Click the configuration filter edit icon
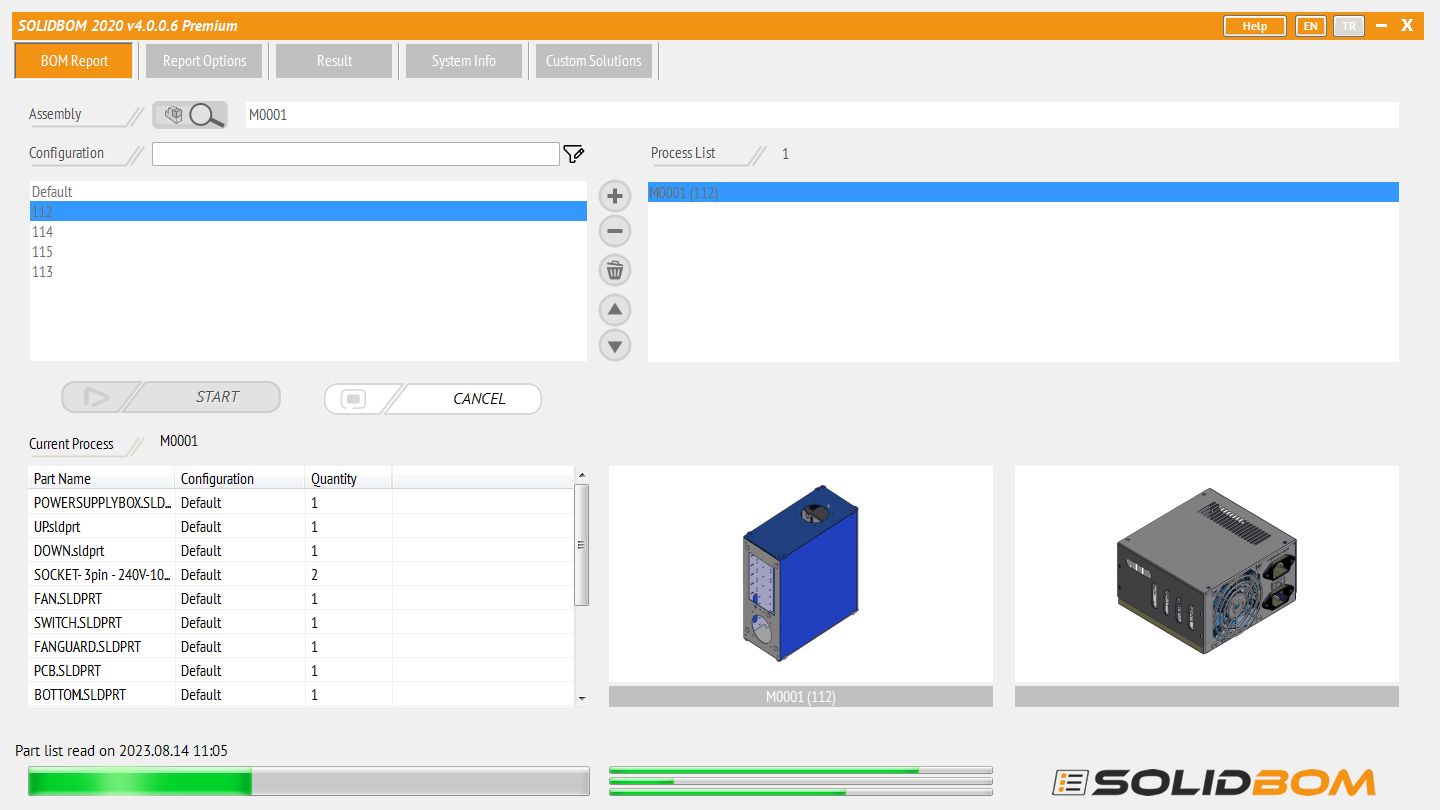The image size is (1440, 810). [x=573, y=154]
